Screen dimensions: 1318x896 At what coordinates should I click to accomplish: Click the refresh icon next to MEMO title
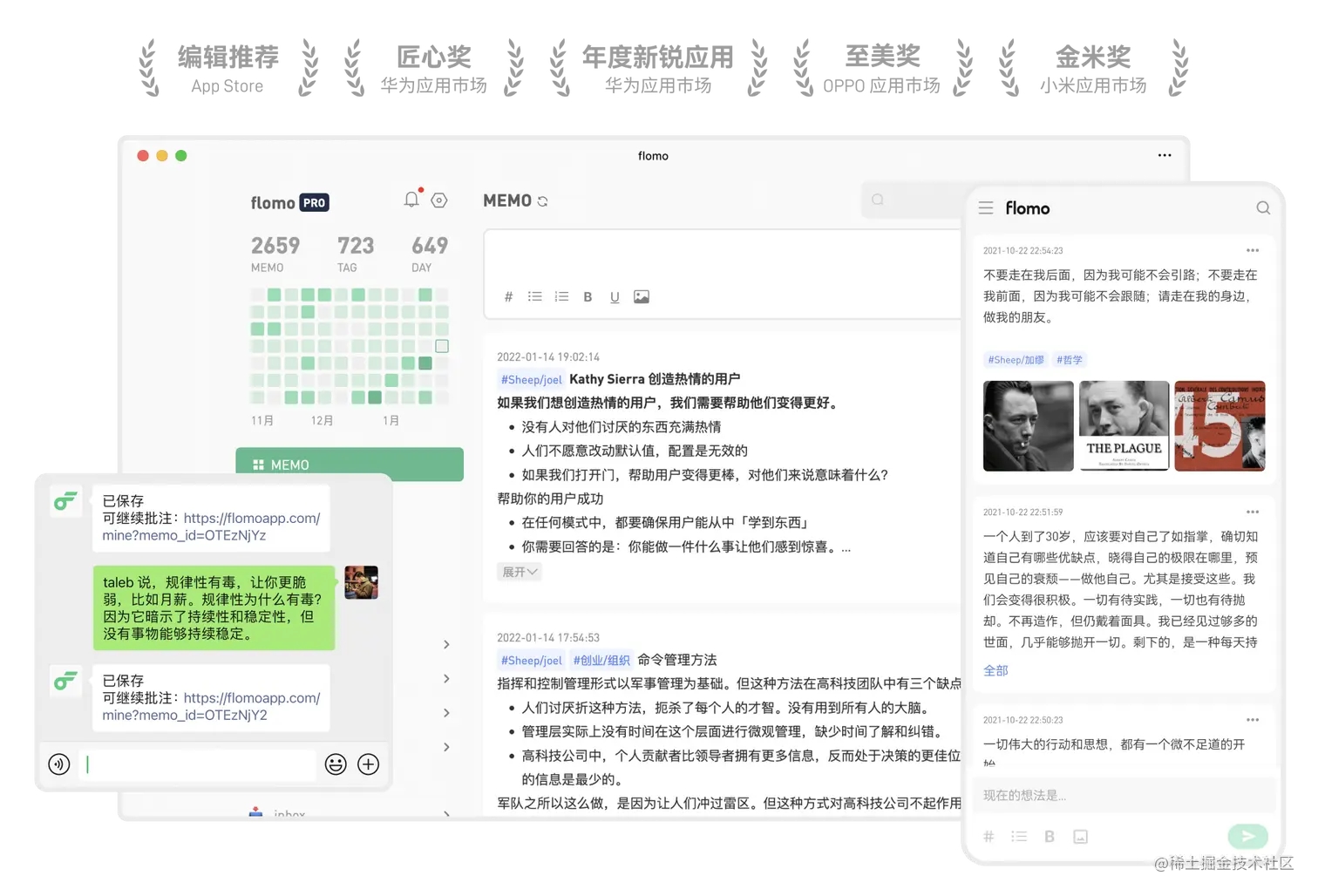(x=542, y=201)
